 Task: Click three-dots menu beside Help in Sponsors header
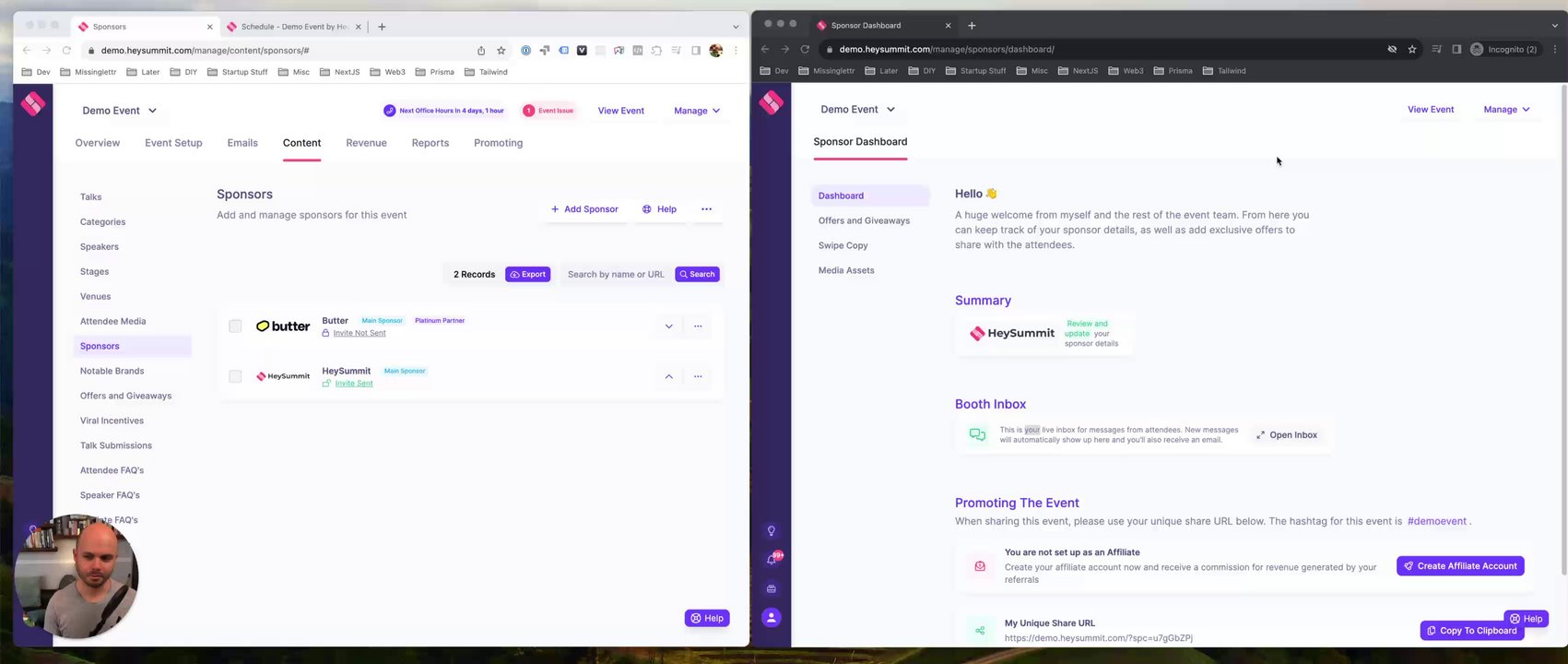(706, 209)
